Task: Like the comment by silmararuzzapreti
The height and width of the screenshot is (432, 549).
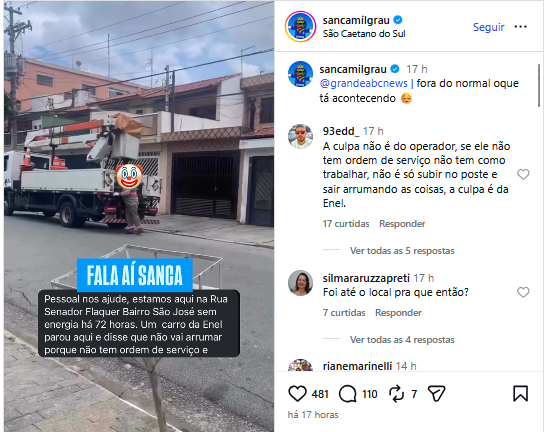Action: [x=523, y=292]
